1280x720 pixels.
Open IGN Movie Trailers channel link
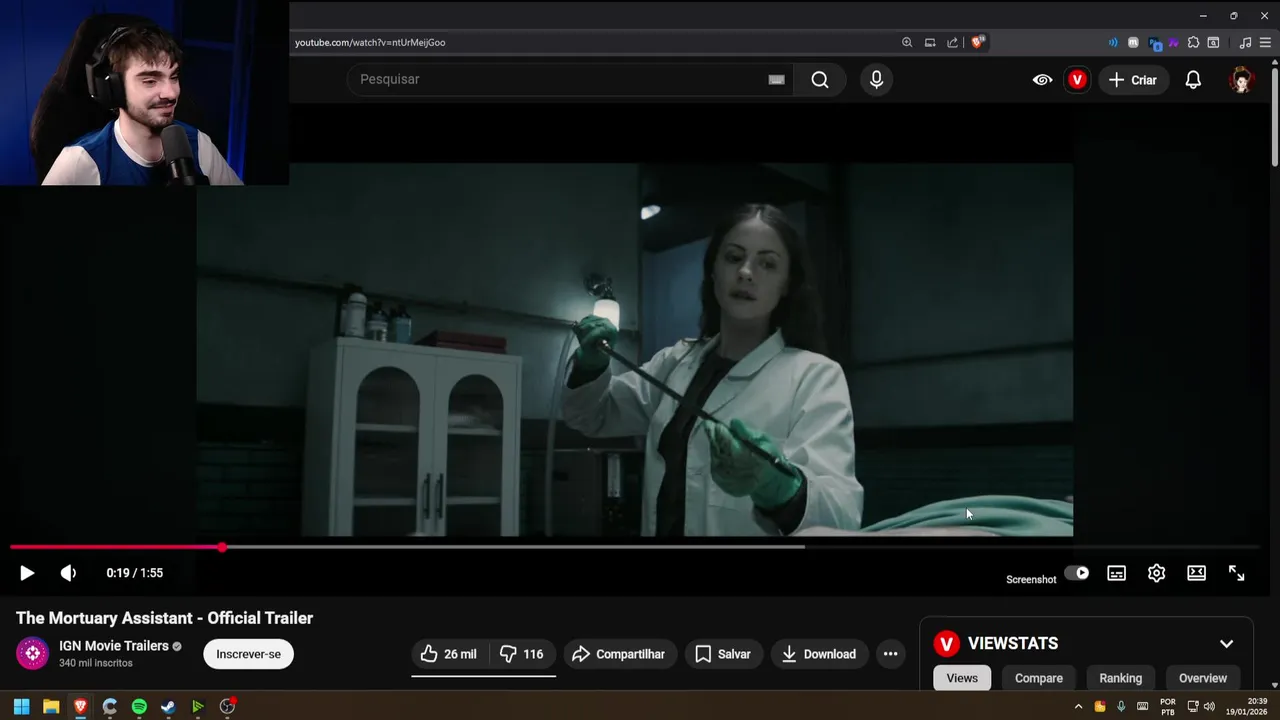point(113,646)
